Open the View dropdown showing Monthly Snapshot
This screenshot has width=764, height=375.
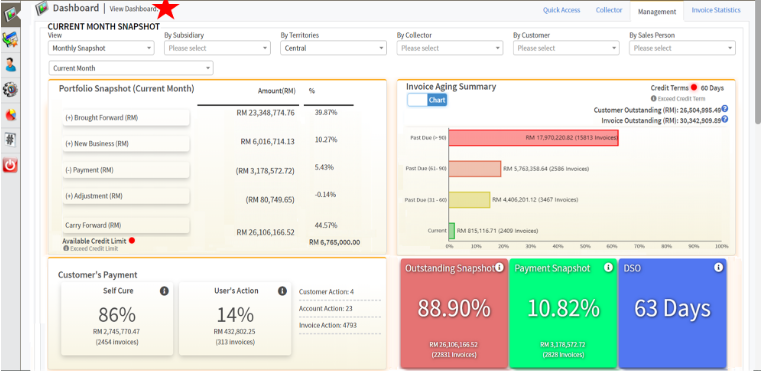pyautogui.click(x=101, y=48)
